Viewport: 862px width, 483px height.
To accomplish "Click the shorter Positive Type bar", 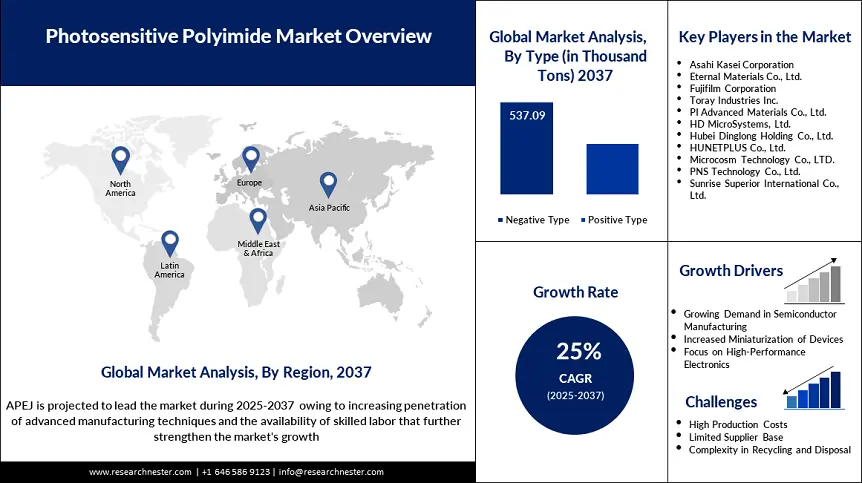I will point(611,169).
